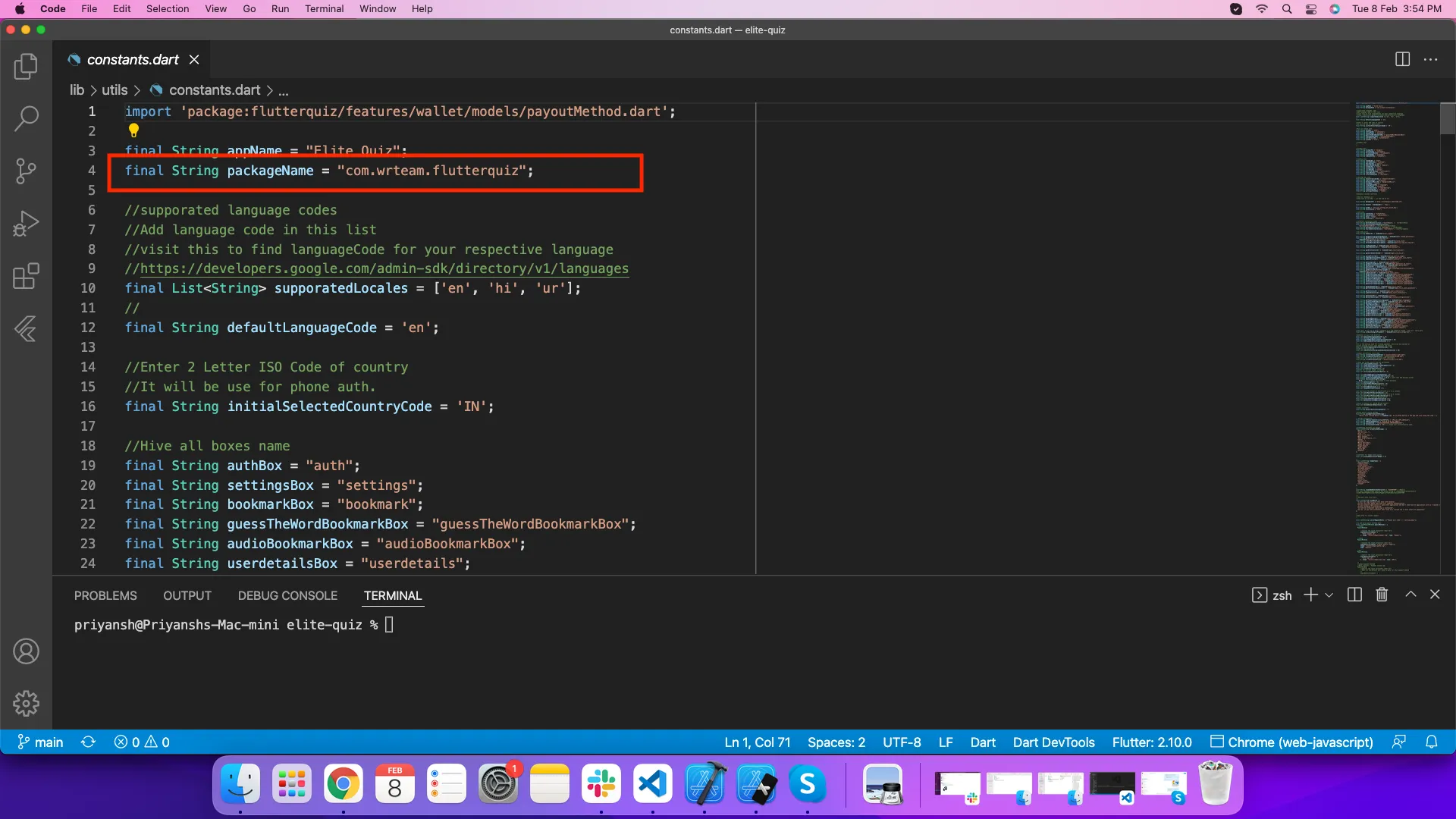Open editor More Actions ellipsis menu
The width and height of the screenshot is (1456, 819).
point(1431,59)
